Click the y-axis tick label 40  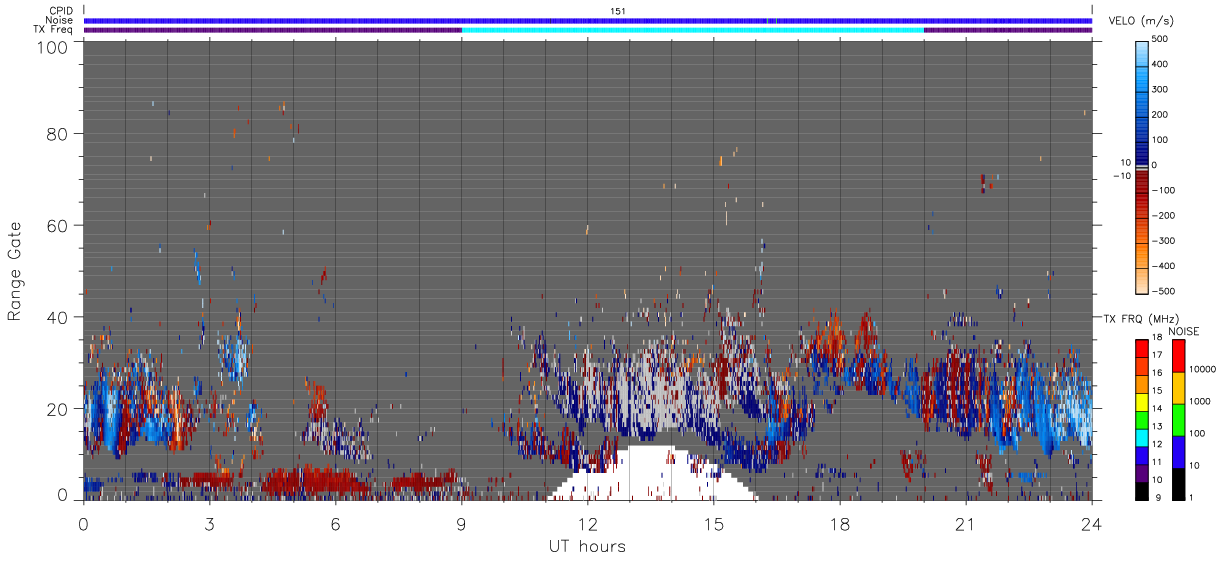(57, 317)
